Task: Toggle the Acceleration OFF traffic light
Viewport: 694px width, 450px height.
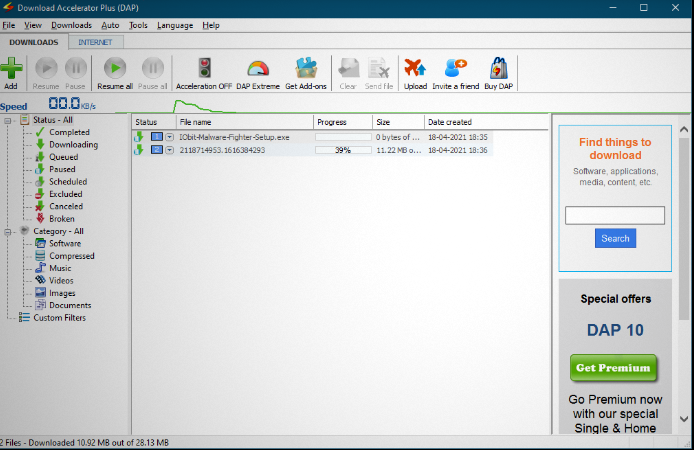Action: (204, 68)
